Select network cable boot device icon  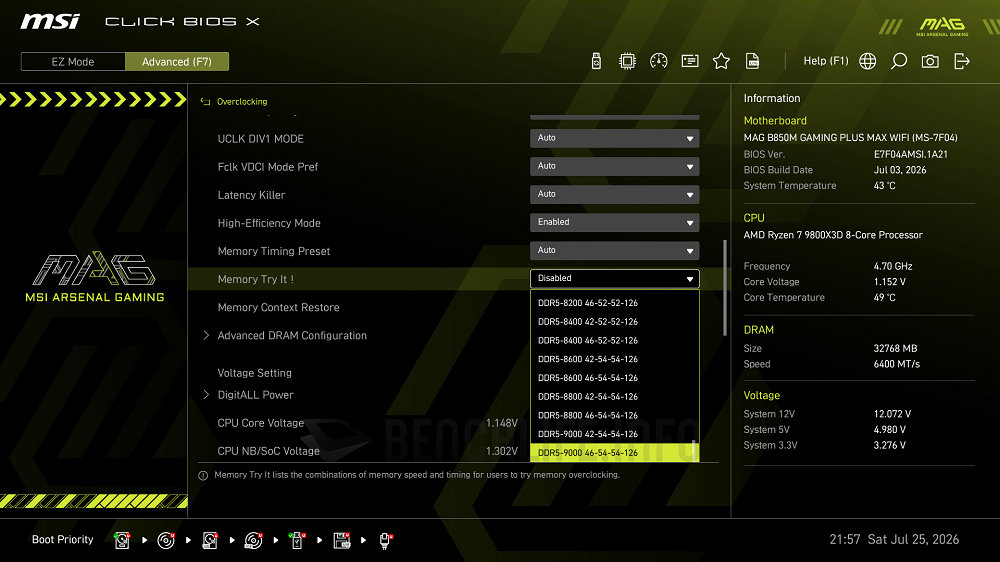385,540
